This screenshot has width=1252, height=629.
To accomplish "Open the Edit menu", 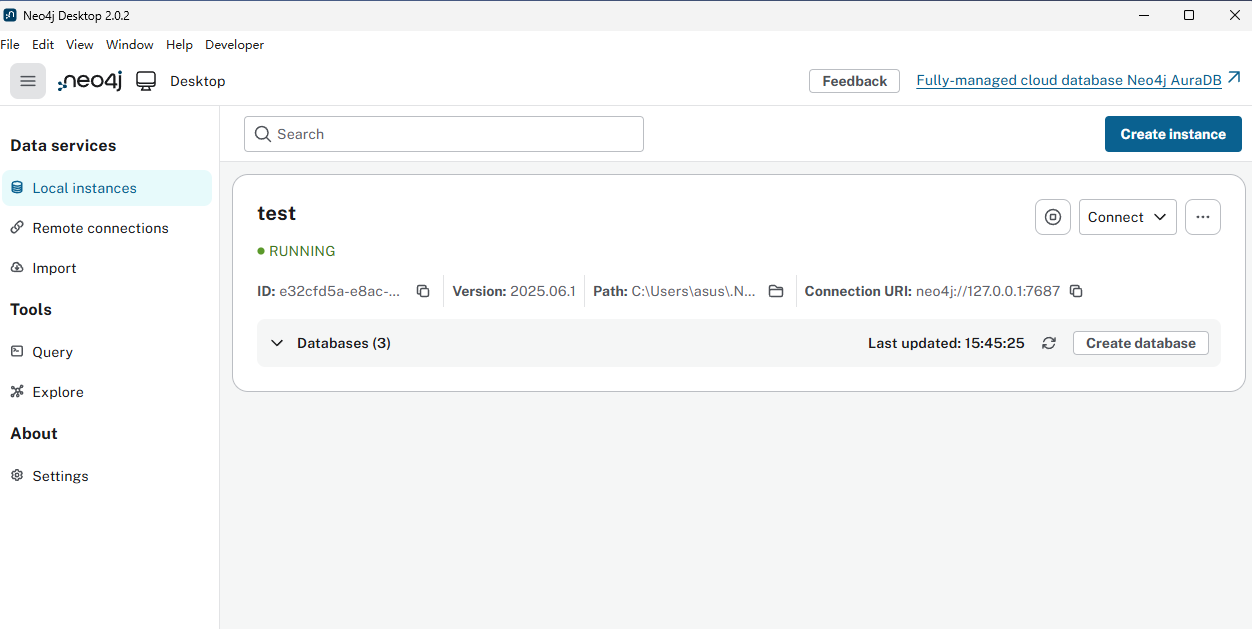I will pyautogui.click(x=43, y=45).
